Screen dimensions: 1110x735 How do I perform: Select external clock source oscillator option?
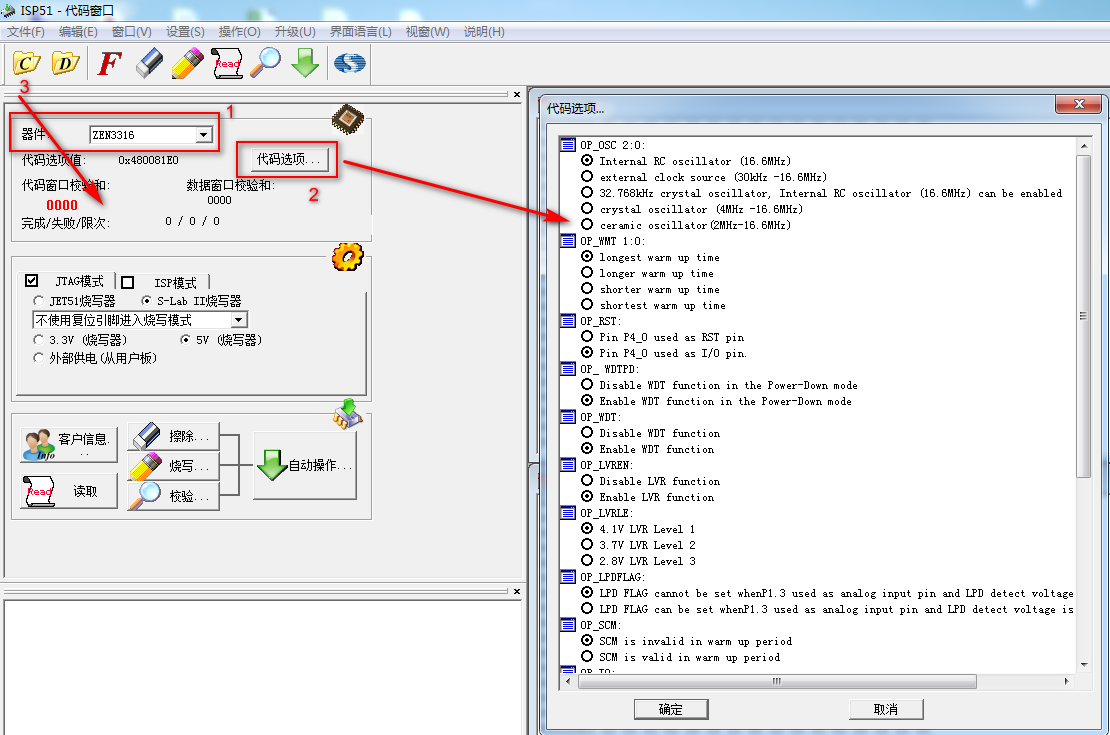587,177
